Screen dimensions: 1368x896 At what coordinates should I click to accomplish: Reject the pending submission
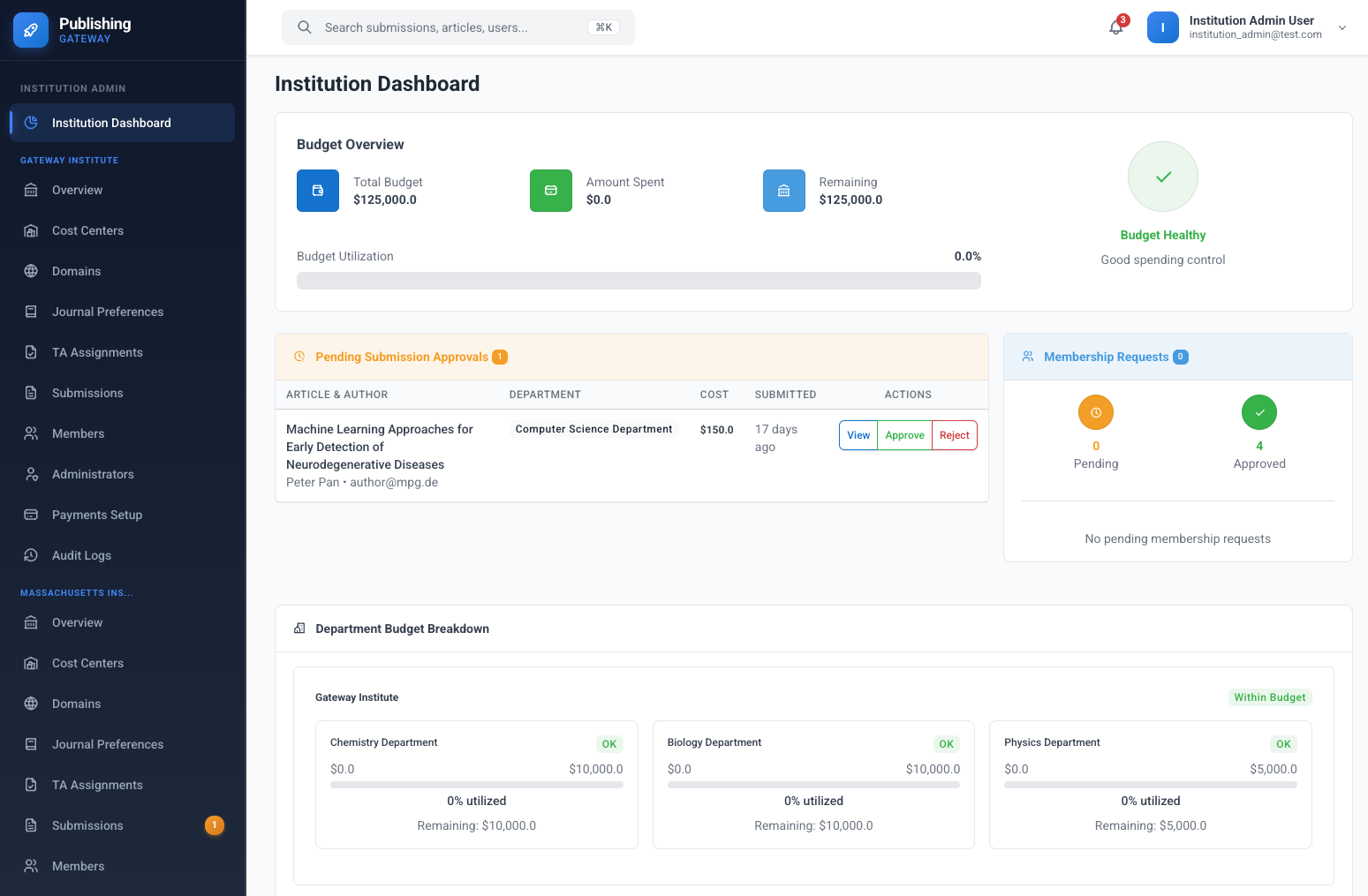[954, 435]
